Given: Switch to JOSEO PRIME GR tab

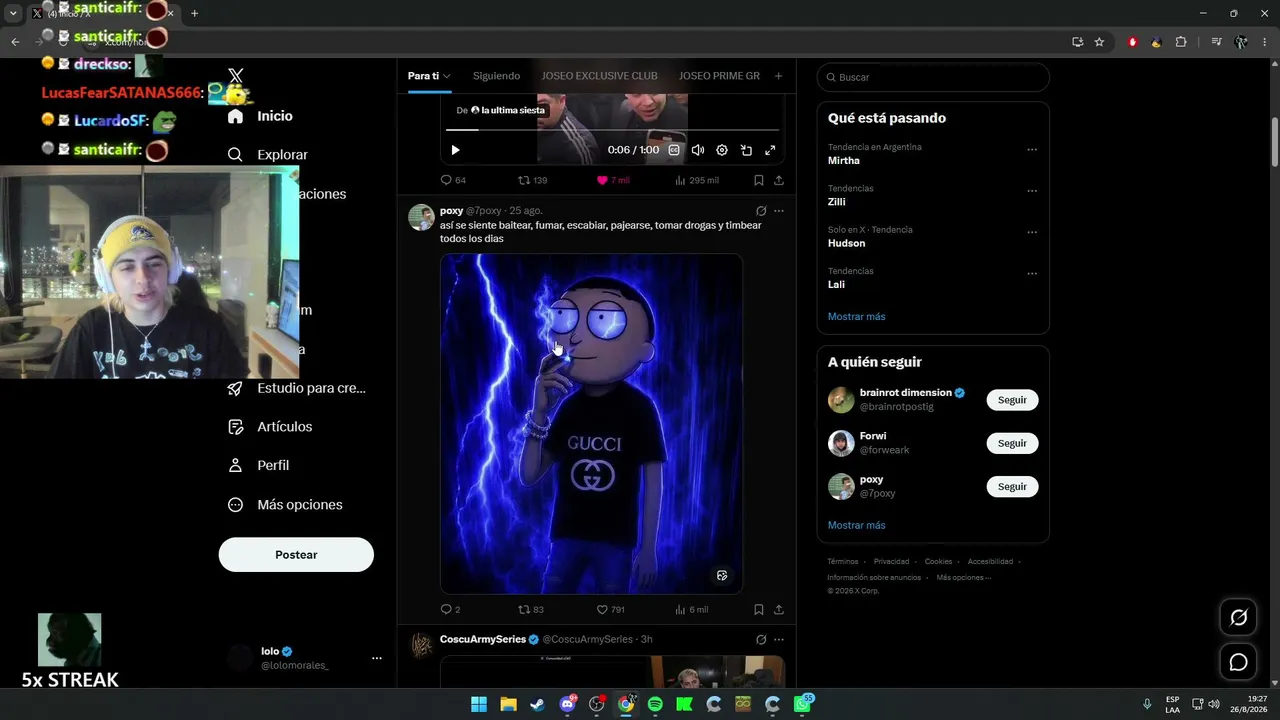Looking at the screenshot, I should pos(719,76).
